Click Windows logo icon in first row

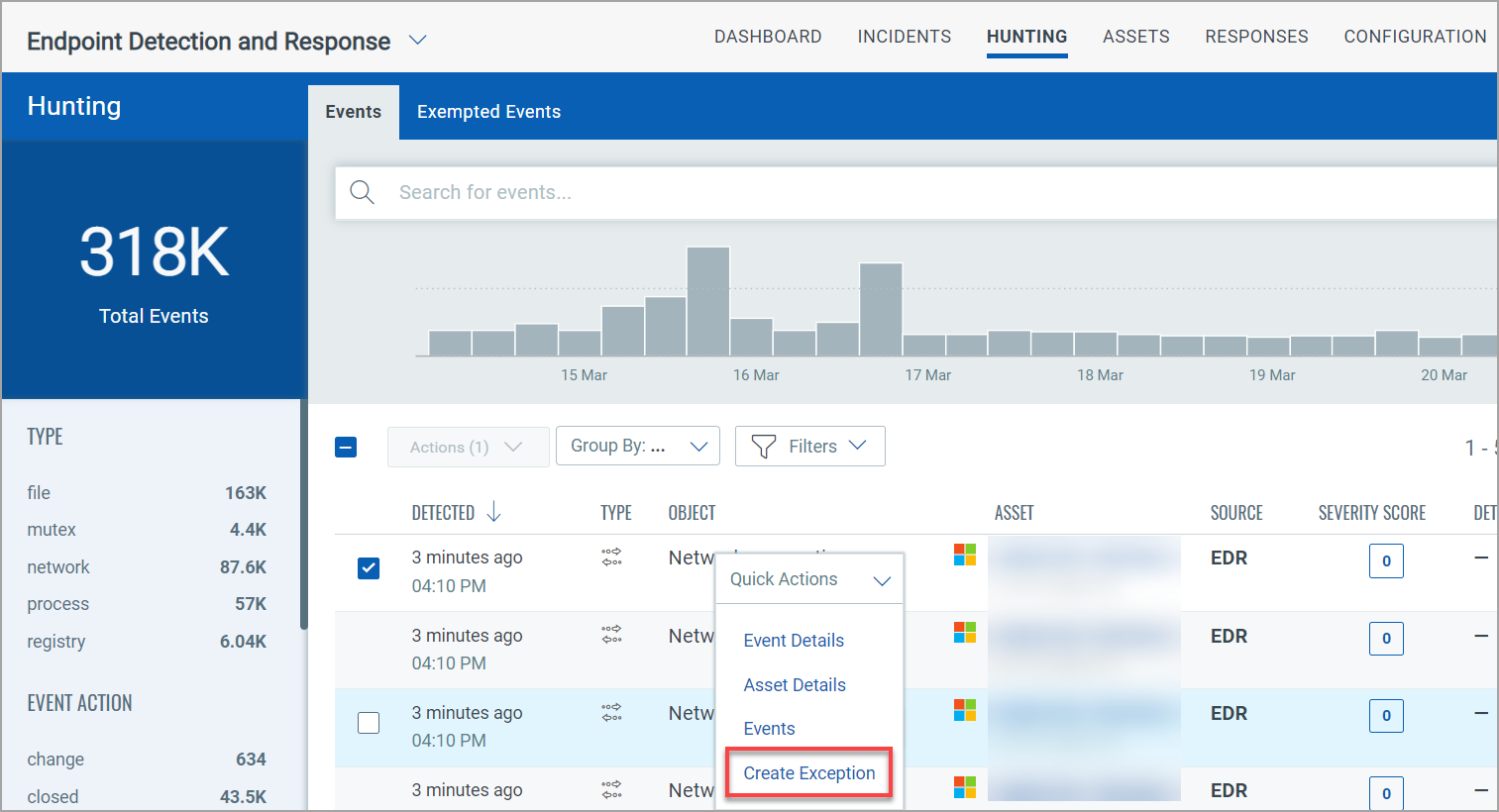click(965, 555)
